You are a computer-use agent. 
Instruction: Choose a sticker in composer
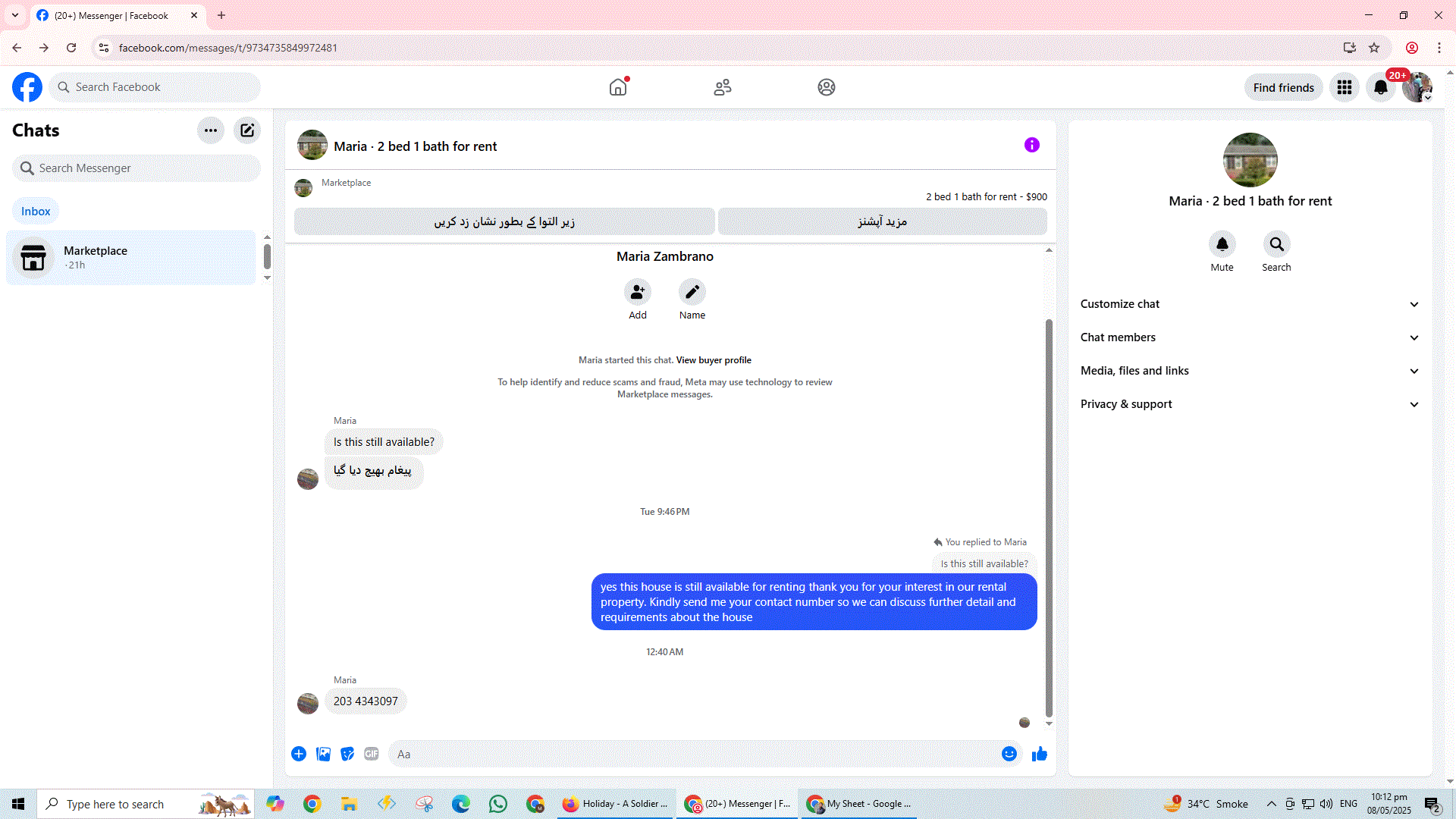(347, 754)
